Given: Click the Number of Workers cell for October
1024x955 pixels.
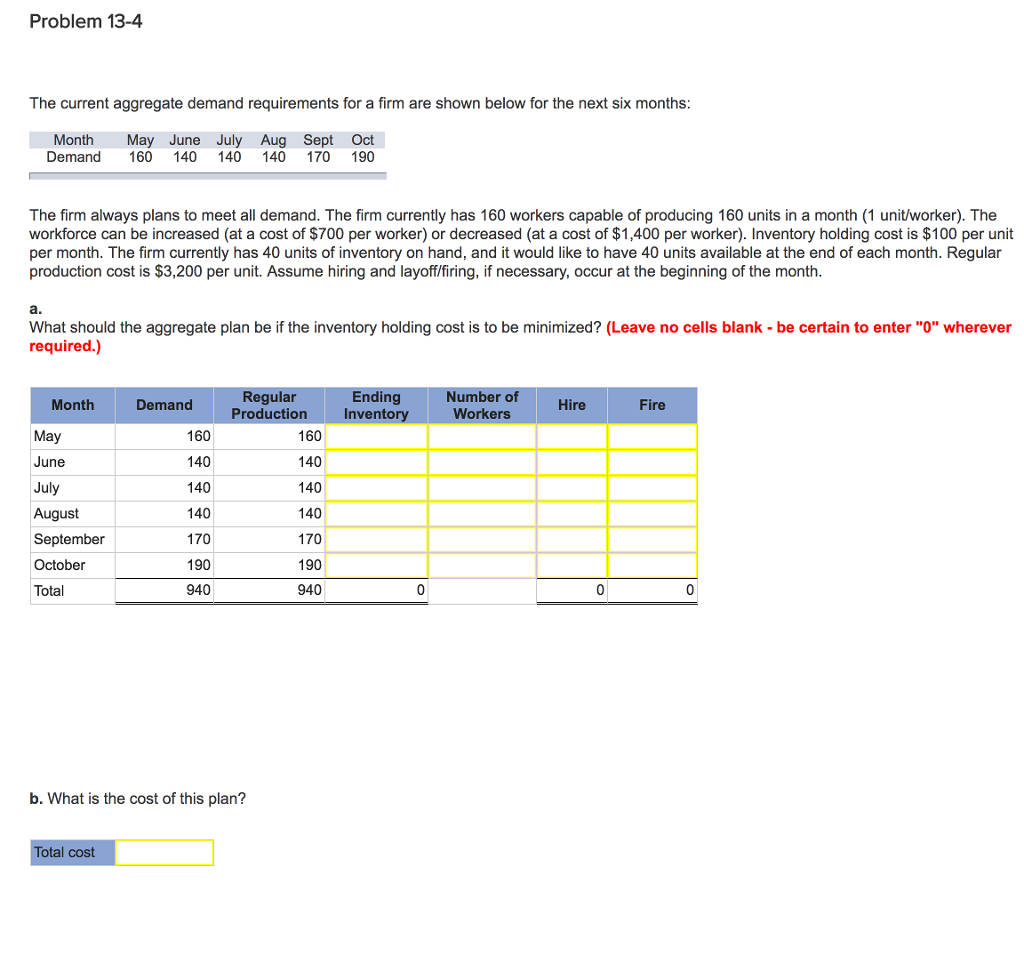Looking at the screenshot, I should (482, 565).
